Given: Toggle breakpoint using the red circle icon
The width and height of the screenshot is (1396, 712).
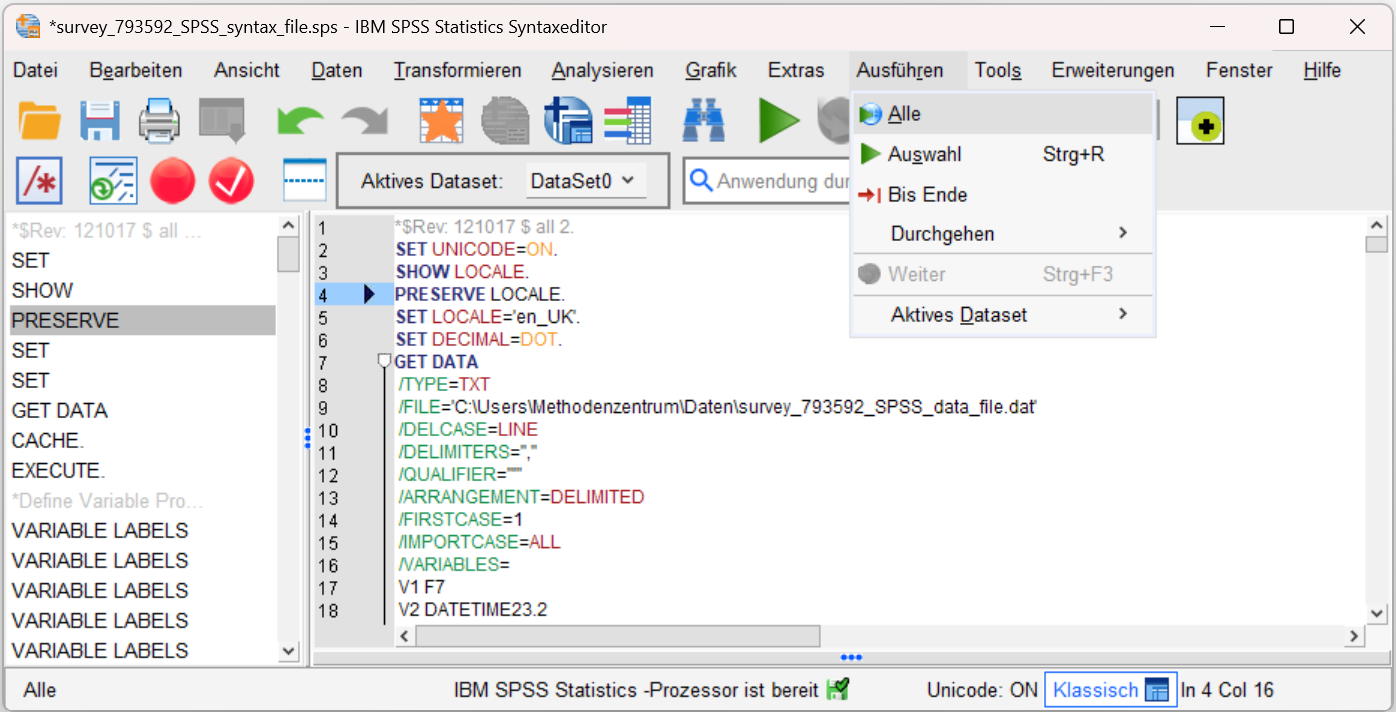Looking at the screenshot, I should point(172,181).
